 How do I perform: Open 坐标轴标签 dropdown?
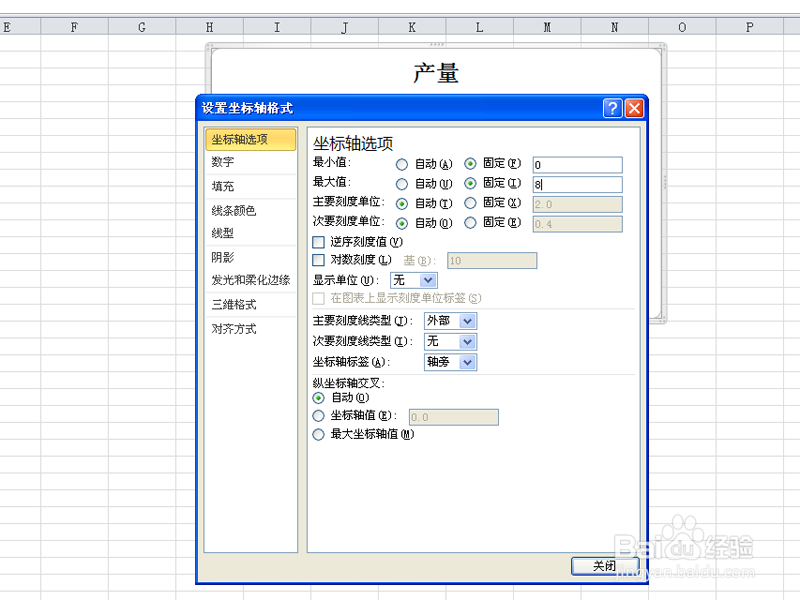[x=451, y=362]
